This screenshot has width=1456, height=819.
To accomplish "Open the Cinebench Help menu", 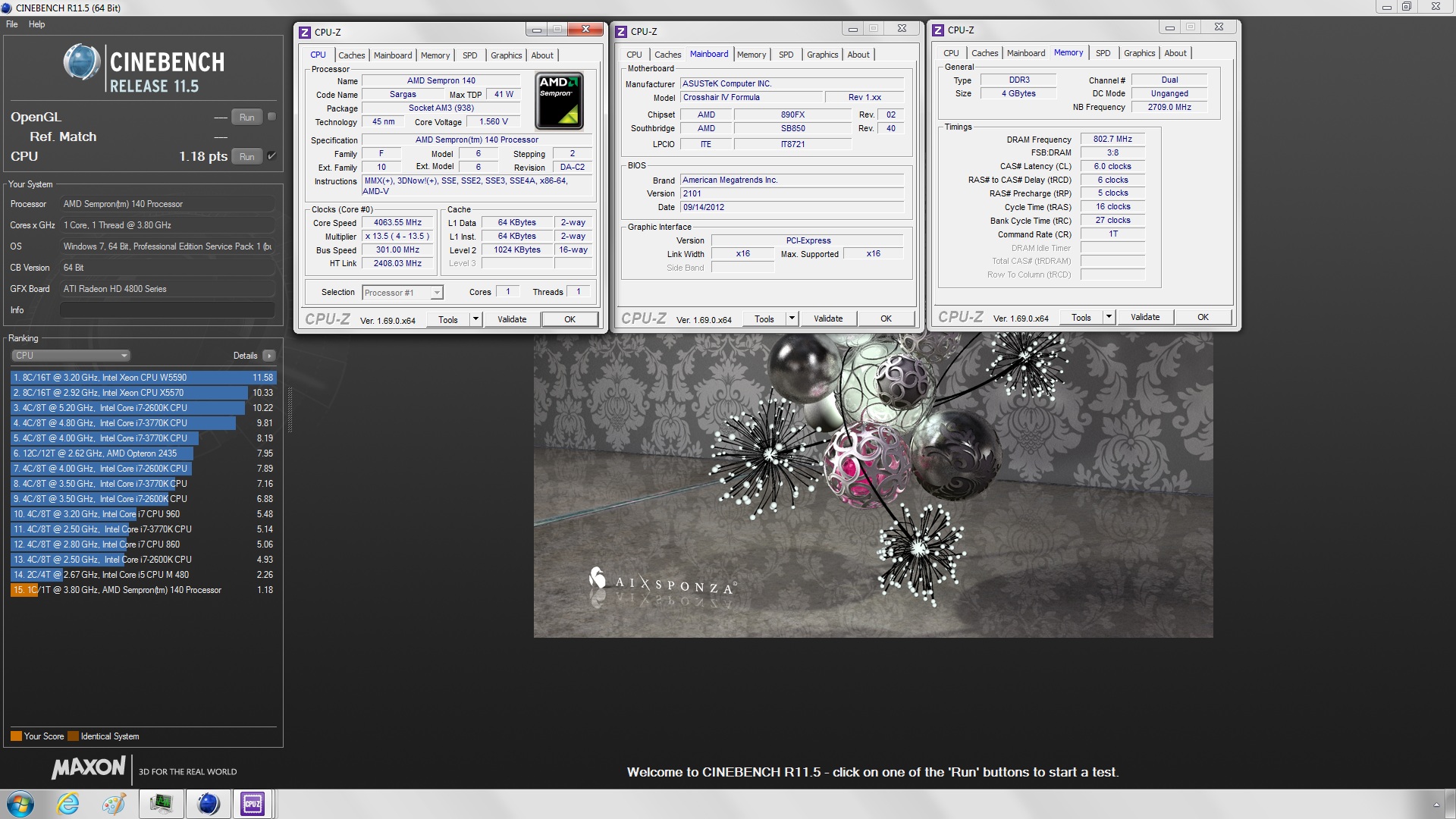I will (x=36, y=24).
